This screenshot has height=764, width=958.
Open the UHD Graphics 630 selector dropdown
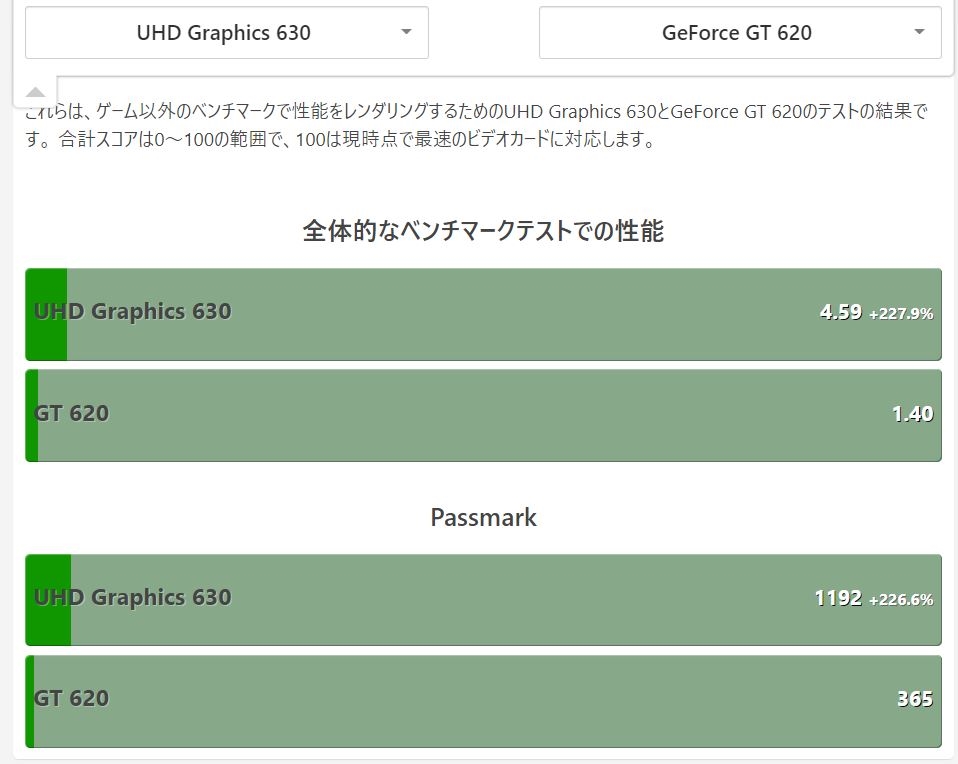click(227, 32)
